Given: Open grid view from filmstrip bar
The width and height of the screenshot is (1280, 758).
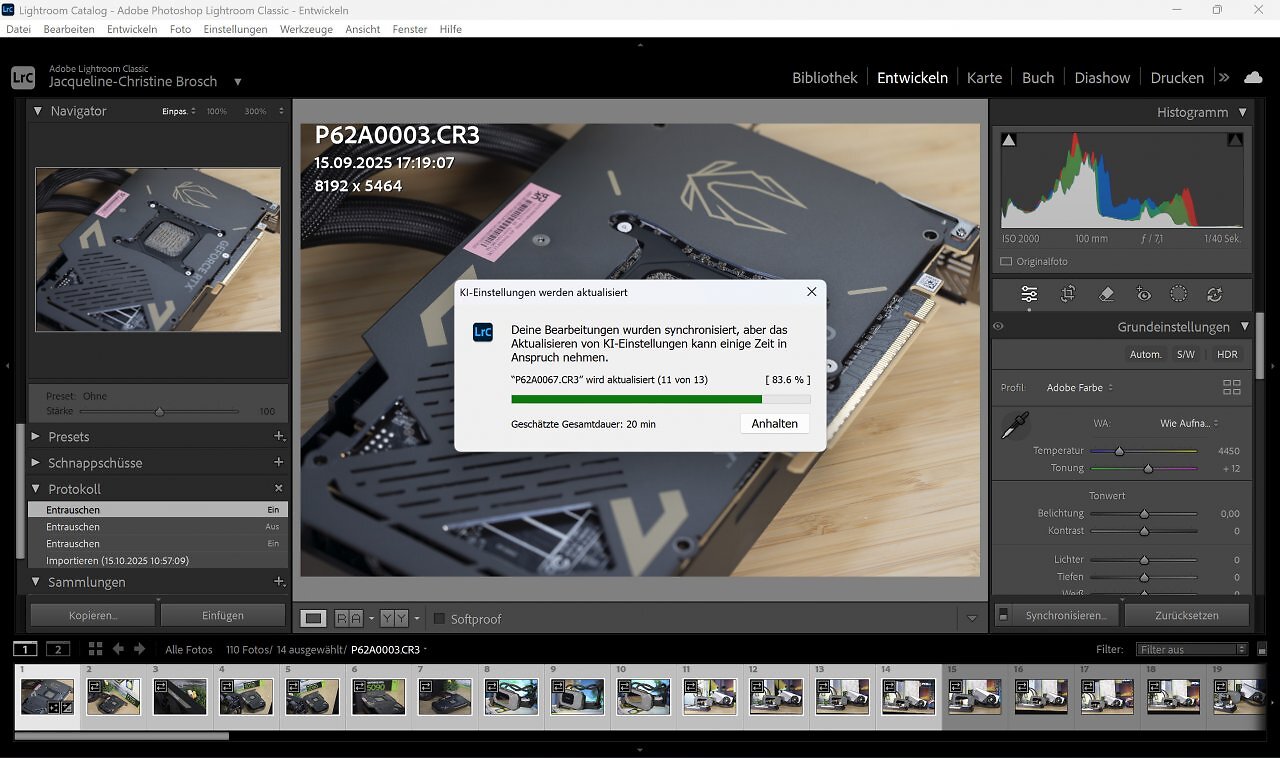Looking at the screenshot, I should pyautogui.click(x=95, y=649).
